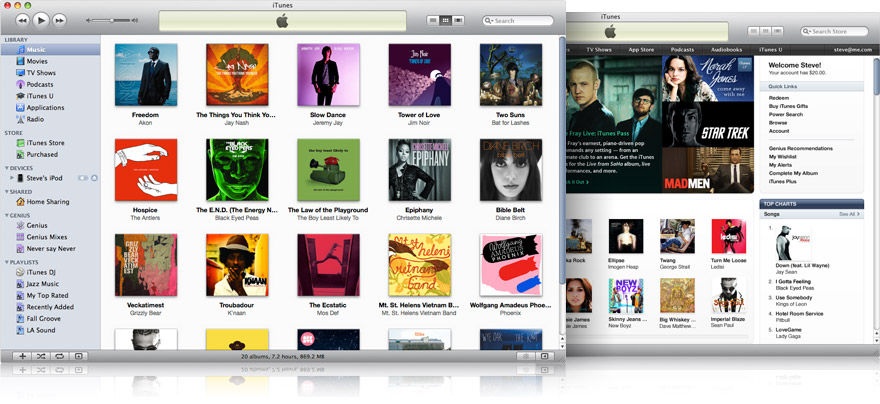Open the Audiobooks tab in the store window
880x404 pixels.
pos(726,50)
